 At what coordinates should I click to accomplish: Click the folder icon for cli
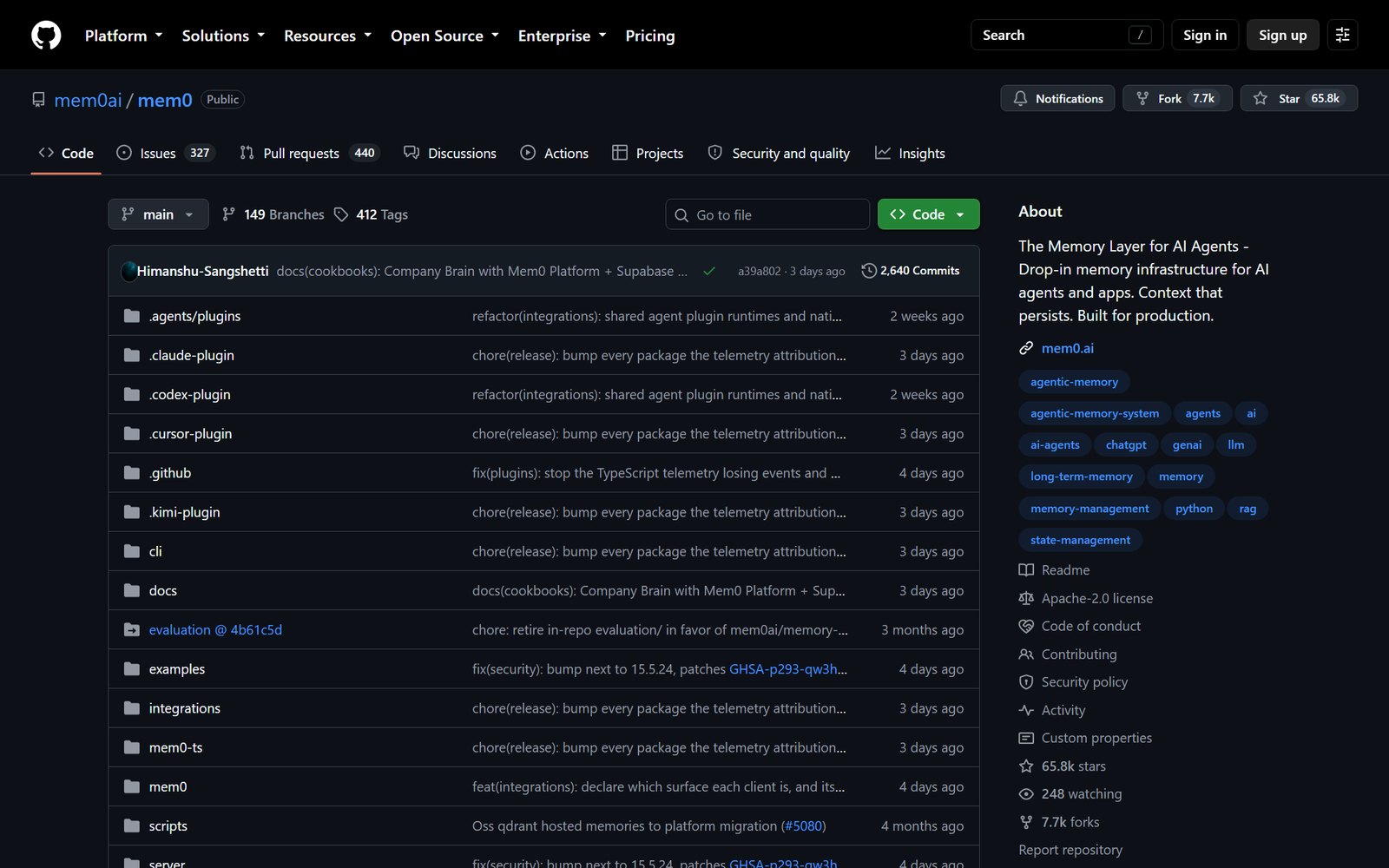(x=132, y=551)
